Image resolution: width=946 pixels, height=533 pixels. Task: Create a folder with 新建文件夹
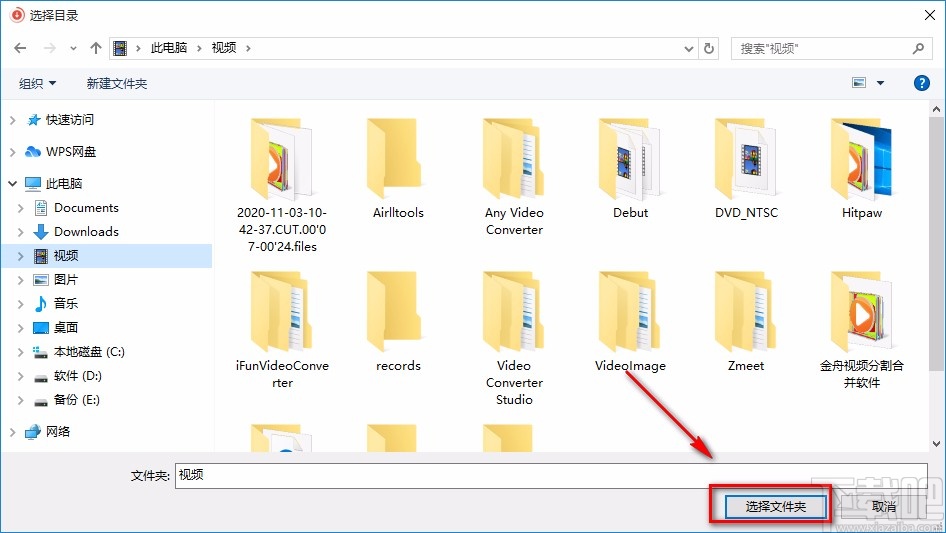click(116, 84)
